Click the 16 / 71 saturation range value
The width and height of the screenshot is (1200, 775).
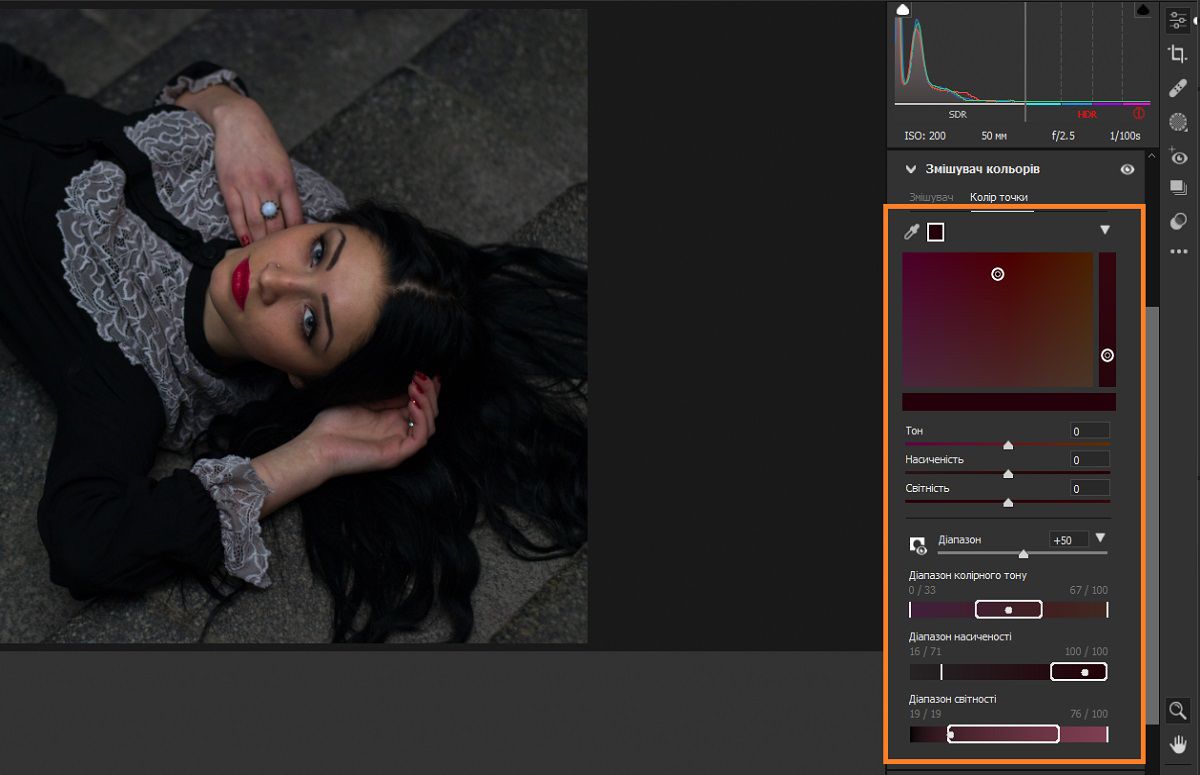click(926, 652)
